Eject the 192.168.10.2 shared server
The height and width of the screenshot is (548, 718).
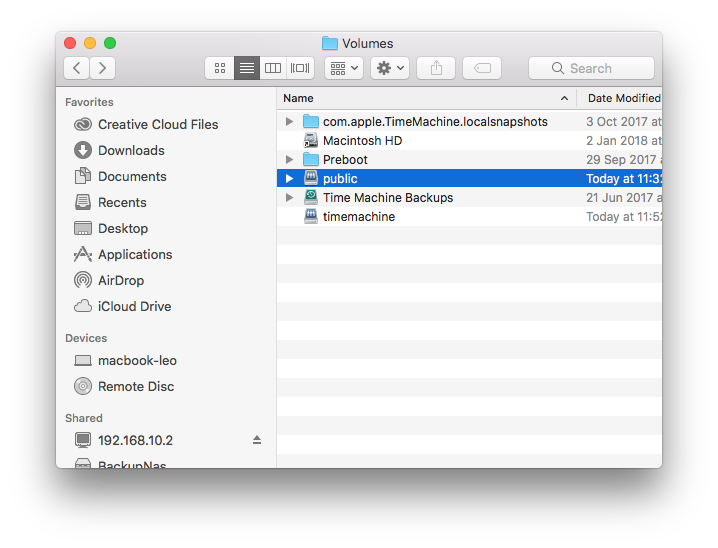[256, 440]
